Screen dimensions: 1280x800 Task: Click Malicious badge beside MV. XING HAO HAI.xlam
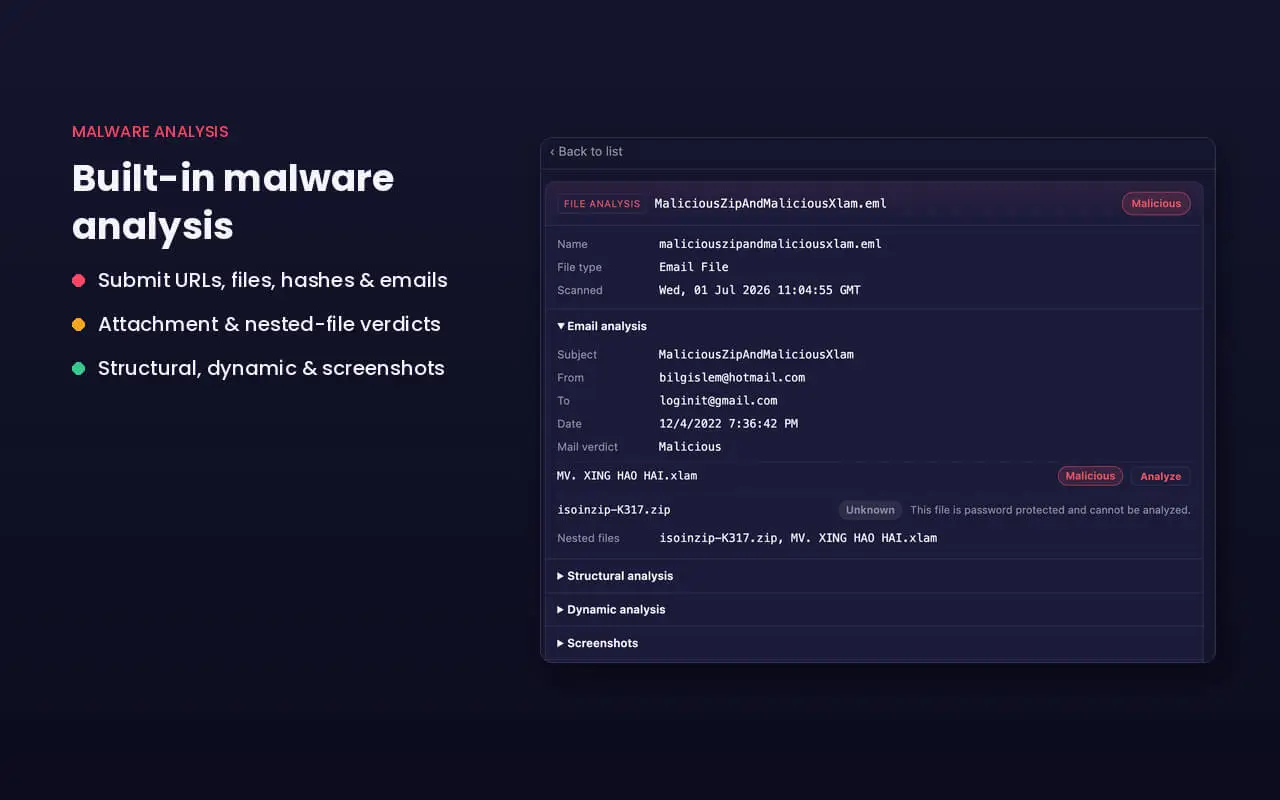1090,476
